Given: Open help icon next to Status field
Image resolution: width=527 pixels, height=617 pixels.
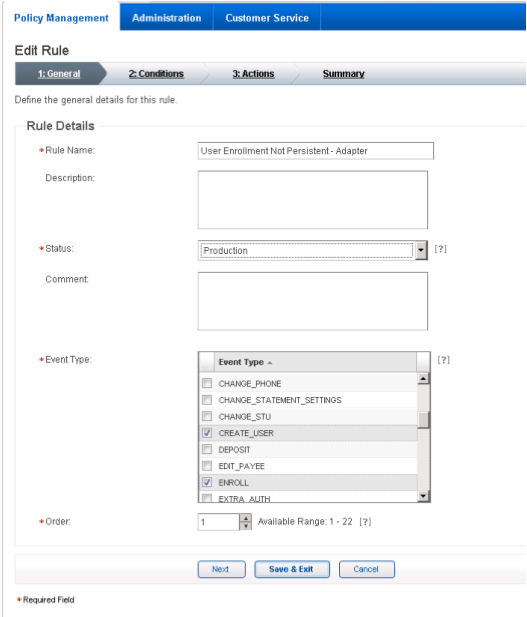Looking at the screenshot, I should [x=440, y=249].
